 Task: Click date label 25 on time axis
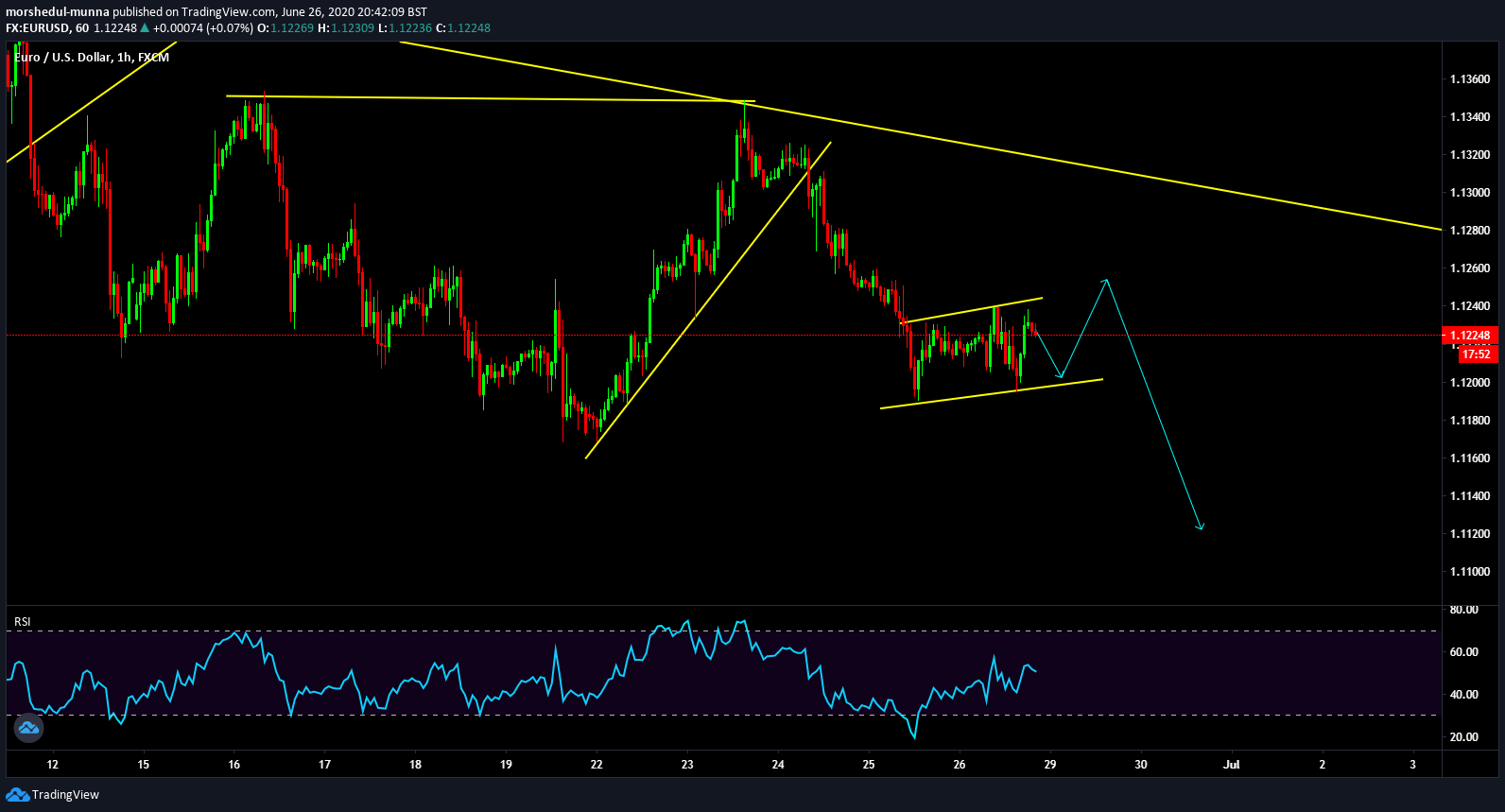click(869, 765)
